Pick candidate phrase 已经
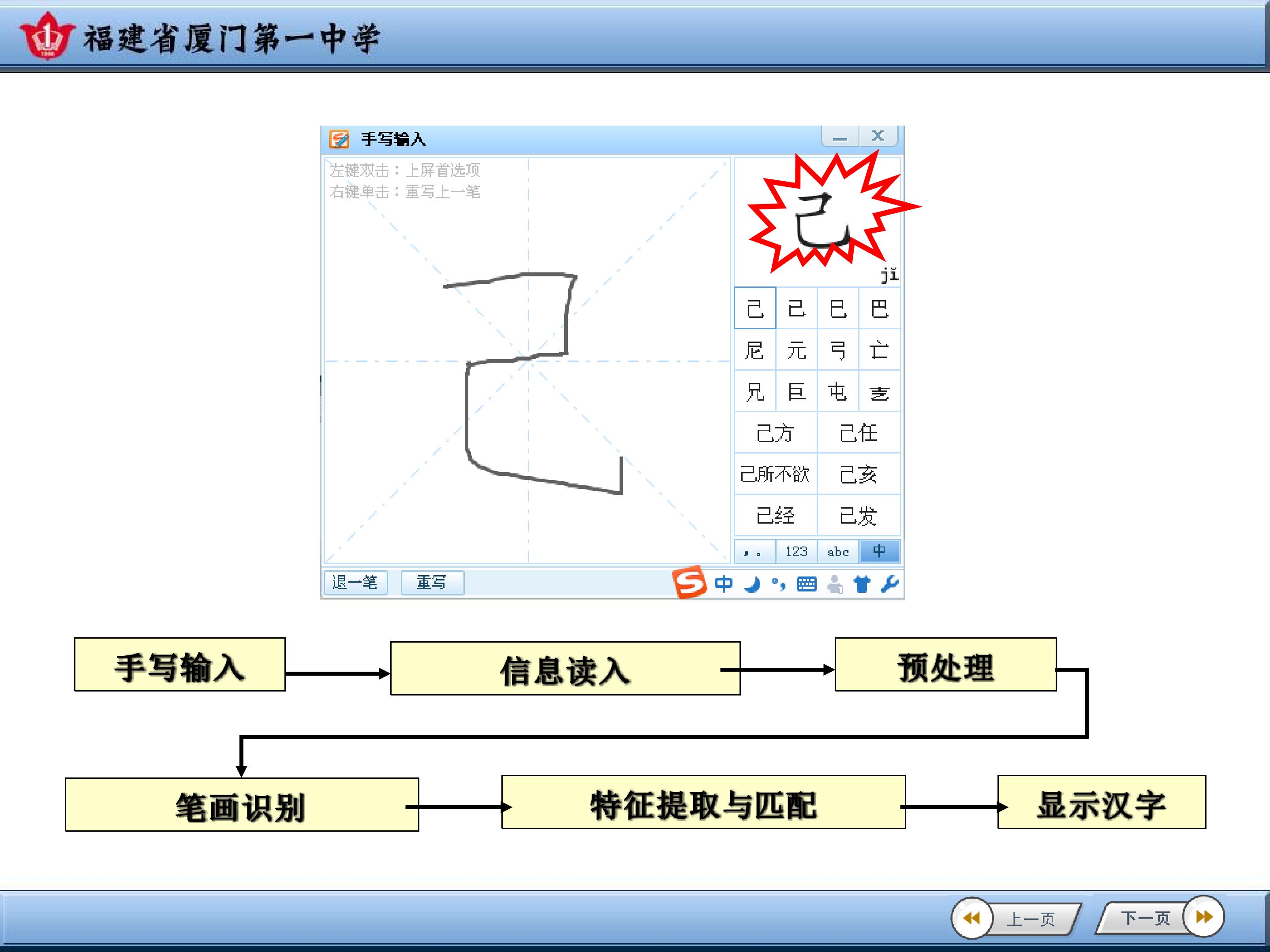This screenshot has height=952, width=1270. (x=776, y=515)
